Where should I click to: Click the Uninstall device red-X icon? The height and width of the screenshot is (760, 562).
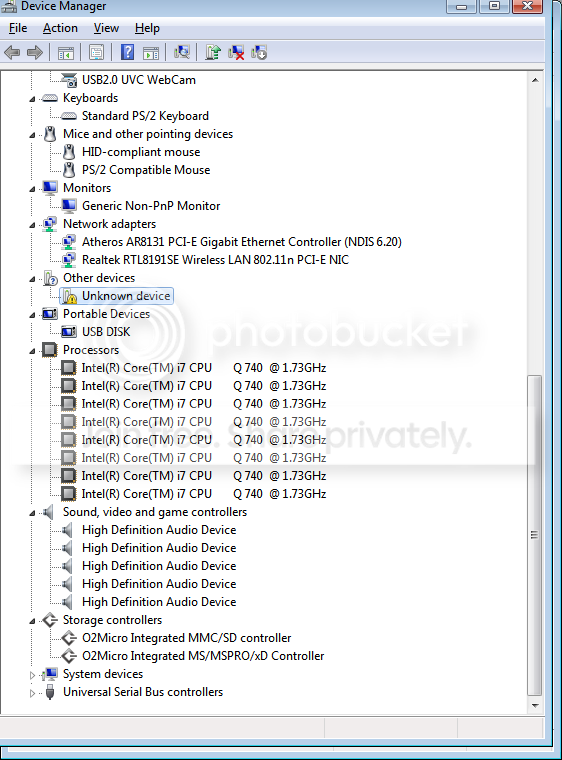[236, 52]
